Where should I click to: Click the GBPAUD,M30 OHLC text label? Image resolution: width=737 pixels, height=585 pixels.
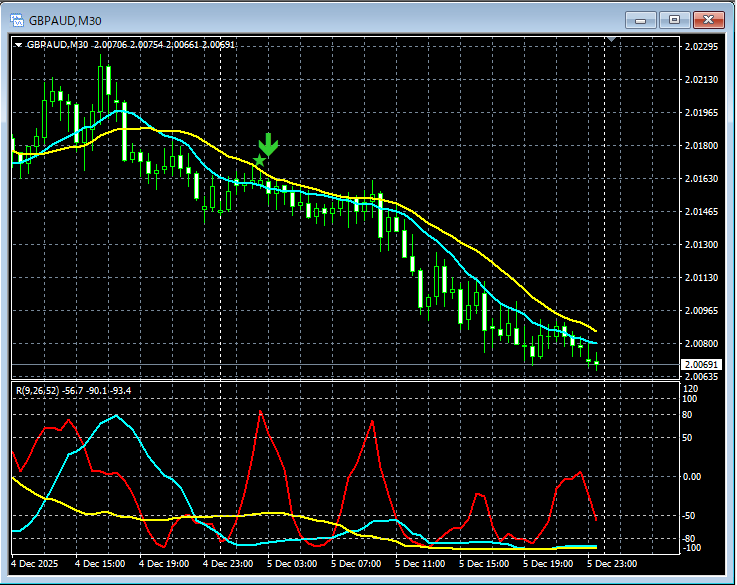130,45
